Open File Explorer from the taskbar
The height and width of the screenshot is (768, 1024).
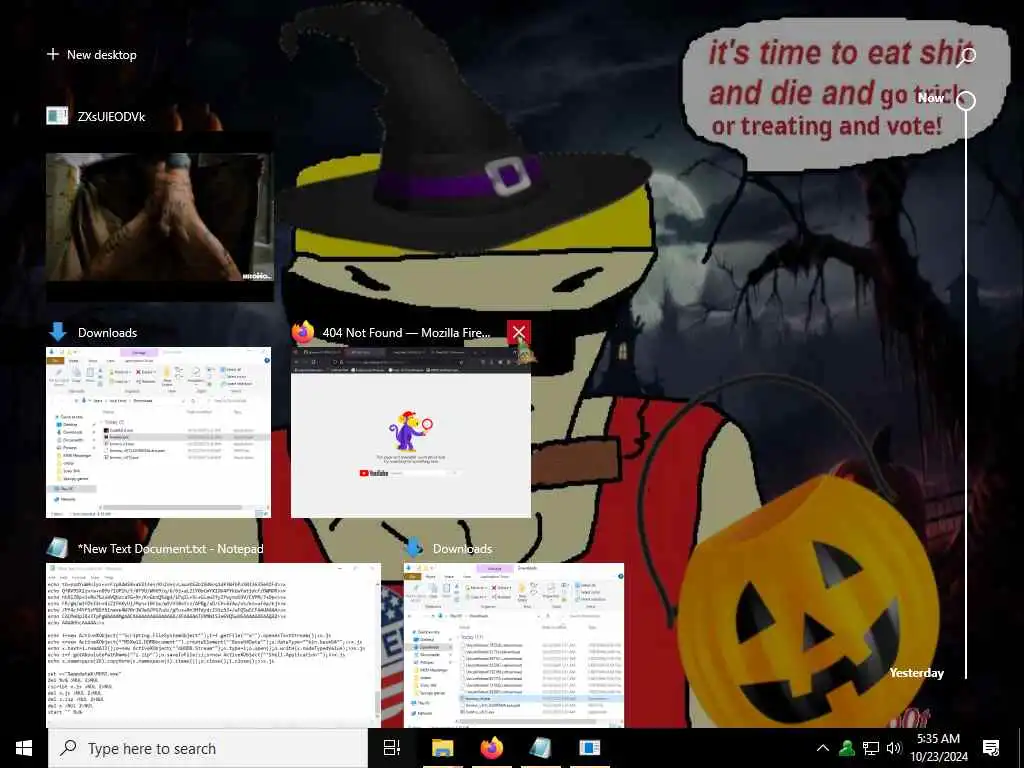442,748
